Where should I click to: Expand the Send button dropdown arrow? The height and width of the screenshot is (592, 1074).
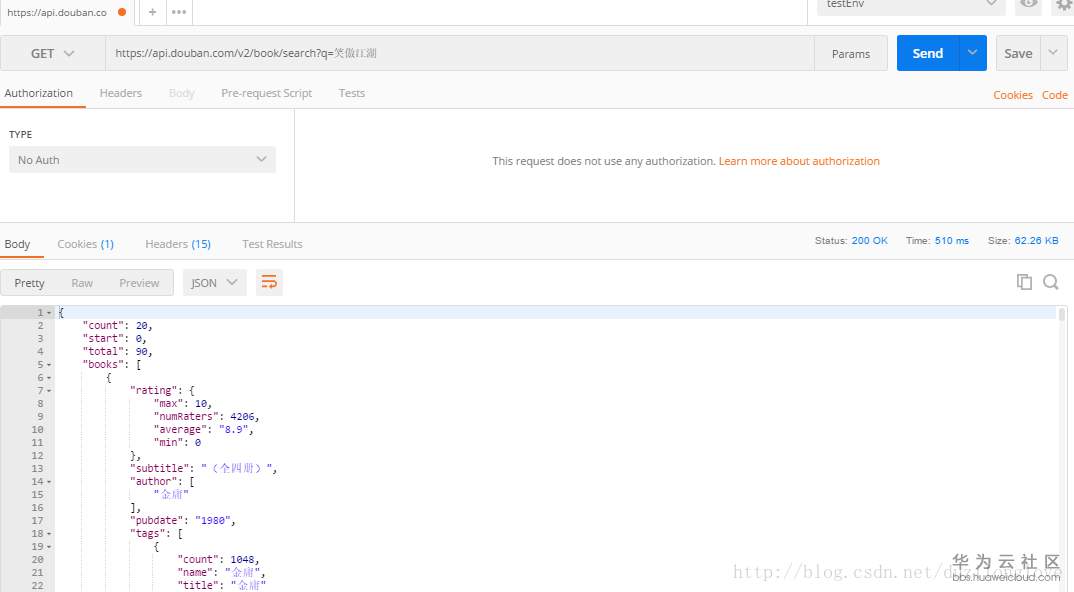click(973, 53)
